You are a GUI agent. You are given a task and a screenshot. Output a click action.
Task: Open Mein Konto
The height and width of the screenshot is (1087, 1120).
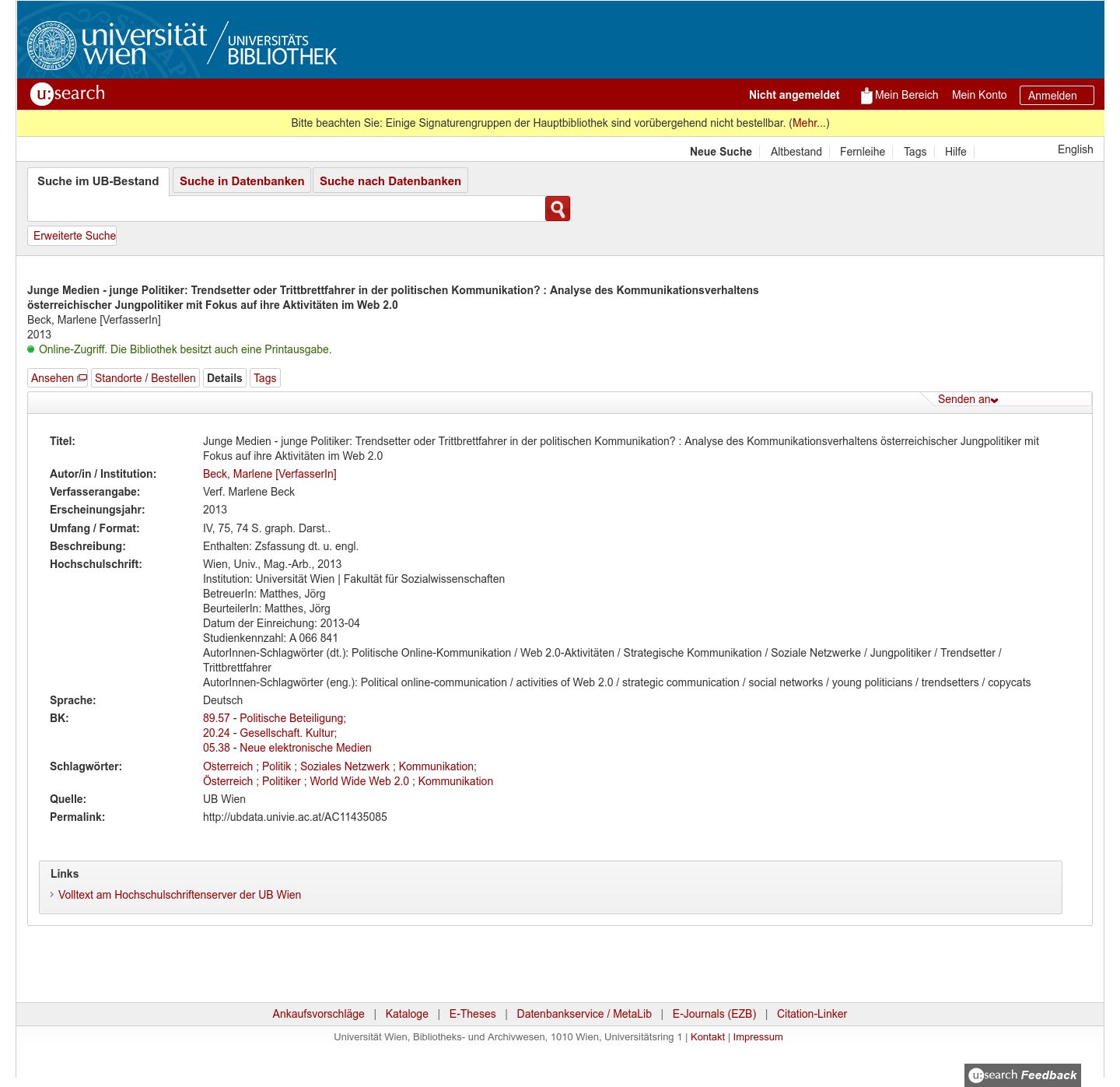click(979, 95)
